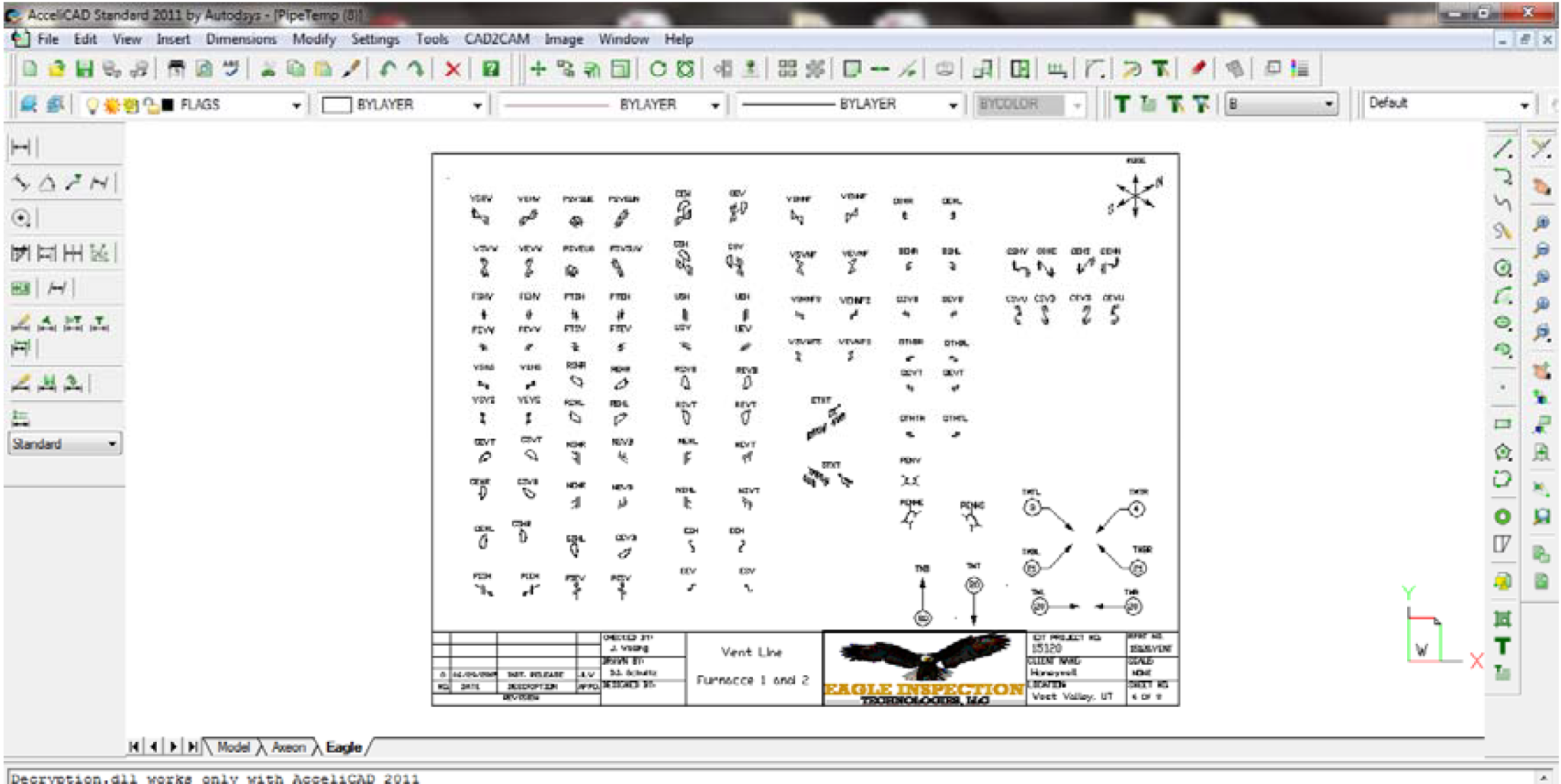1561x784 pixels.
Task: Open the Standard dimension style dropdown
Action: click(112, 443)
